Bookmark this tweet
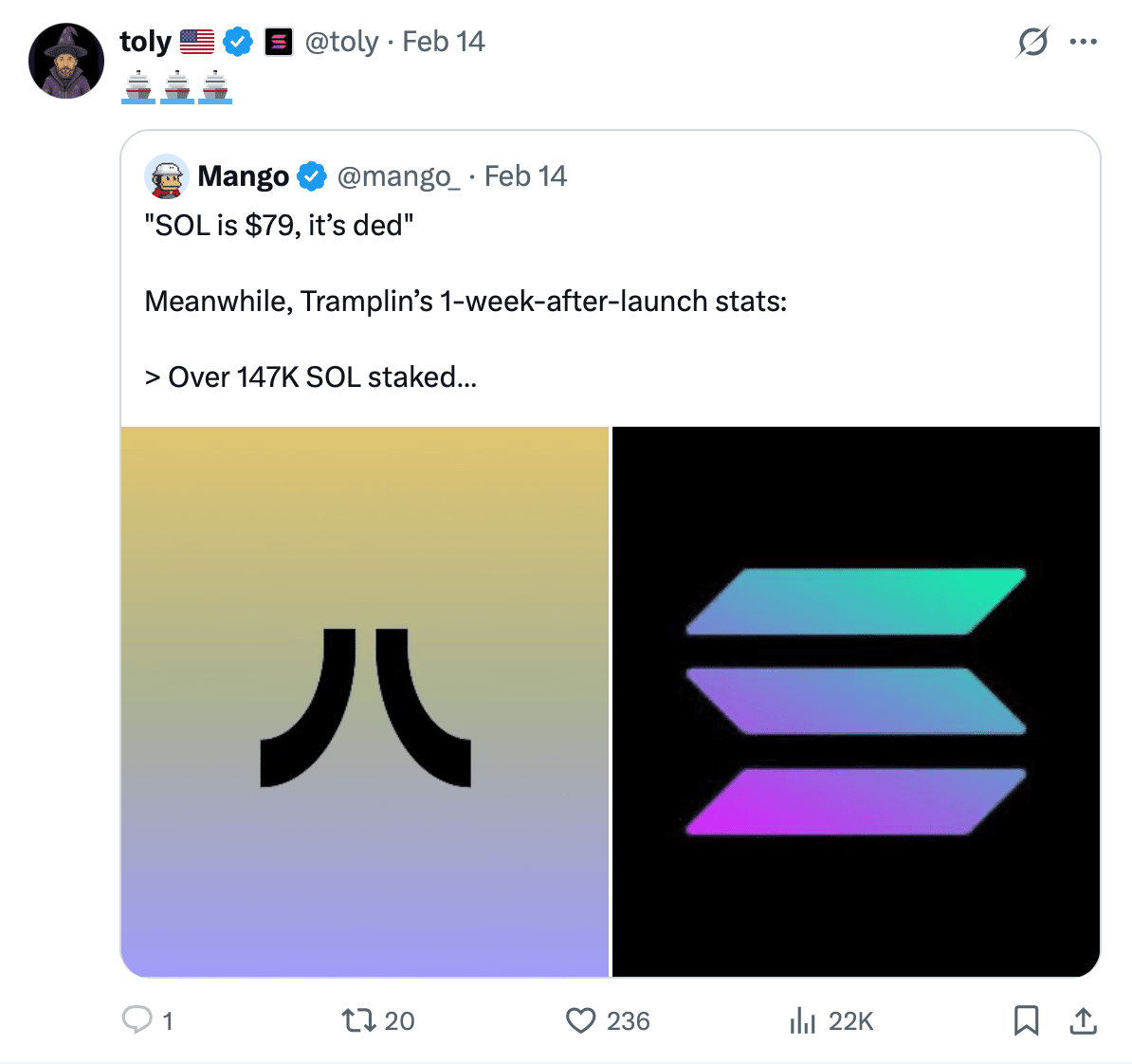 [x=1026, y=1020]
